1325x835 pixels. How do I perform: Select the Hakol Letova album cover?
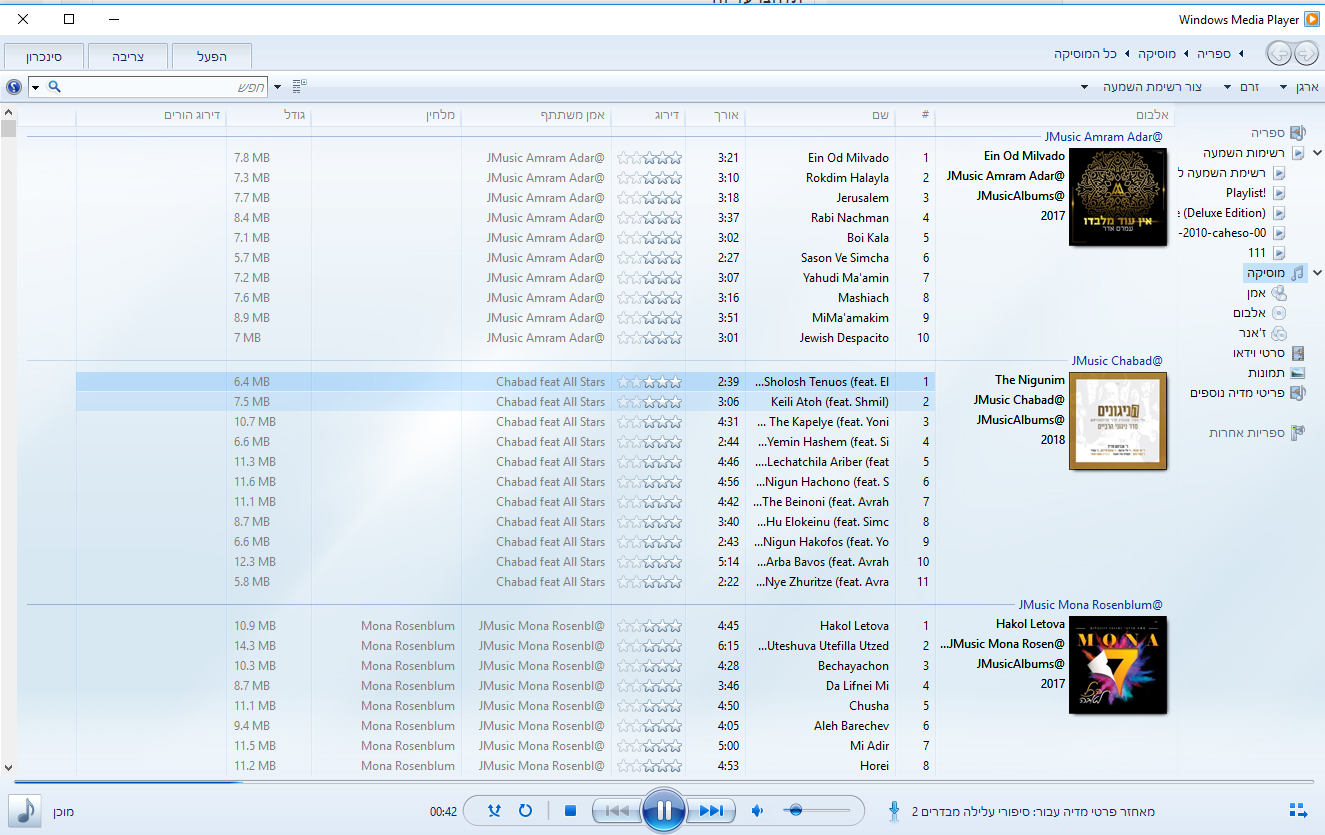1117,665
